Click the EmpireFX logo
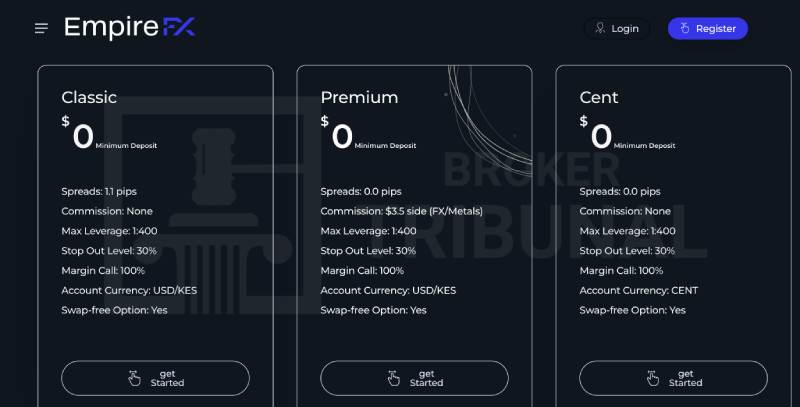Screen dimensions: 800x407 pos(130,27)
